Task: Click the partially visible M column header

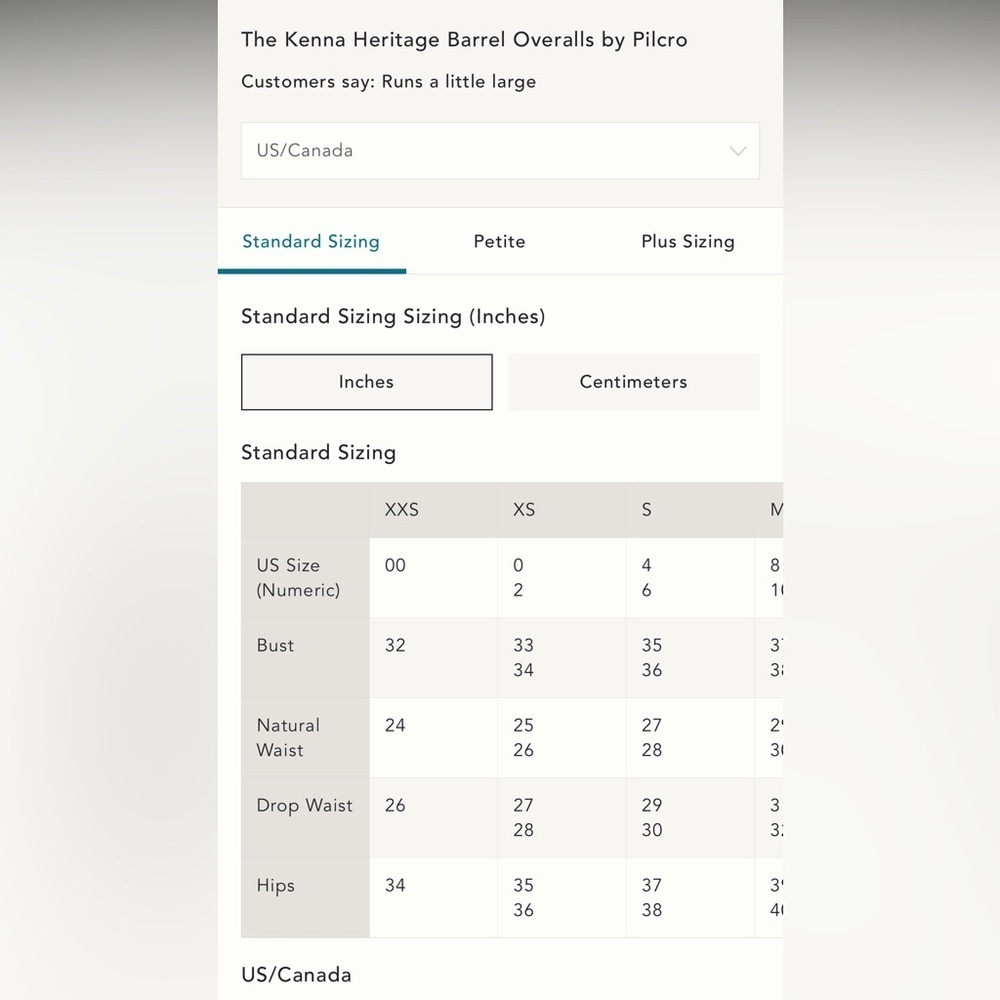Action: pyautogui.click(x=775, y=510)
